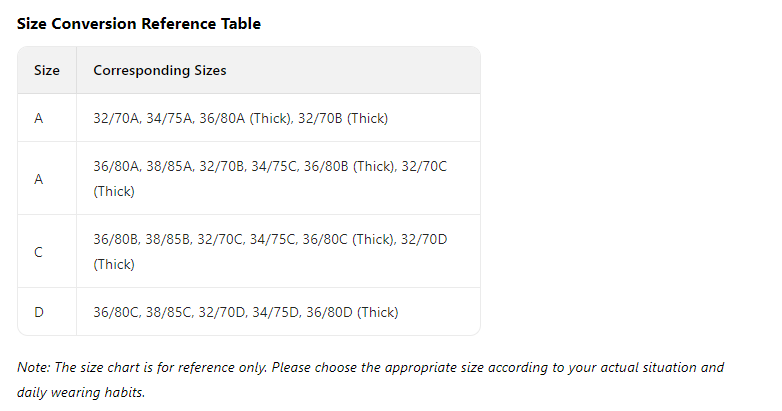Click the 32/70C (Thick) entry in the second row
Image resolution: width=782 pixels, height=411 pixels.
tap(270, 179)
